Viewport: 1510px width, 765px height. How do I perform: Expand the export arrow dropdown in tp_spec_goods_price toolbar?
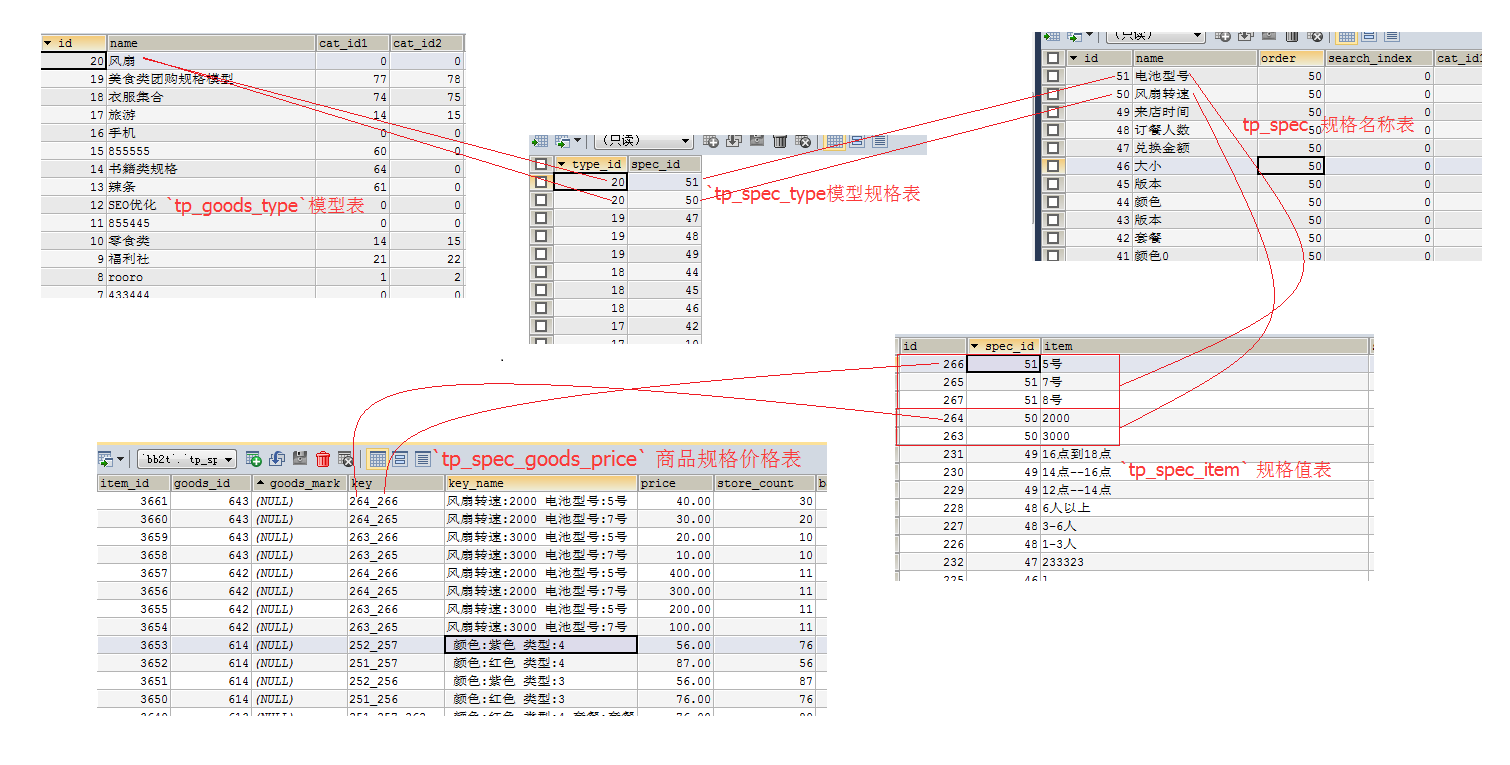(x=121, y=459)
